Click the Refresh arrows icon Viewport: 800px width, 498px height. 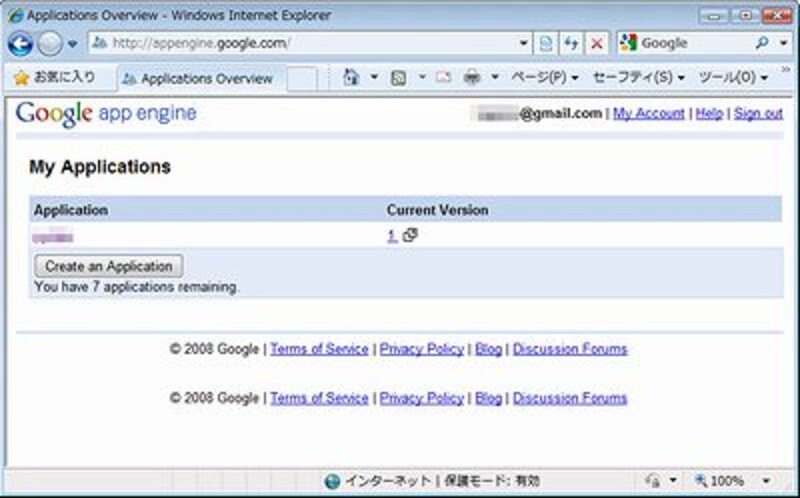pos(571,44)
